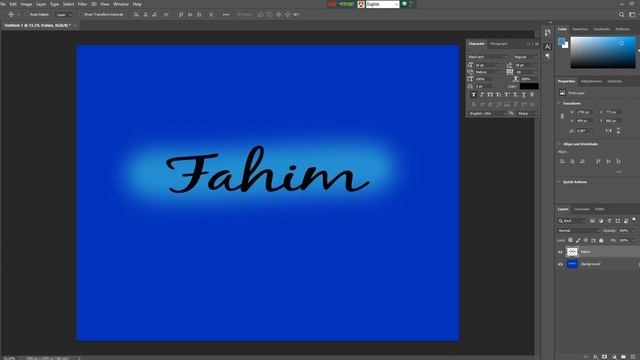
Task: Click lock all padlock icon
Action: [x=601, y=240]
